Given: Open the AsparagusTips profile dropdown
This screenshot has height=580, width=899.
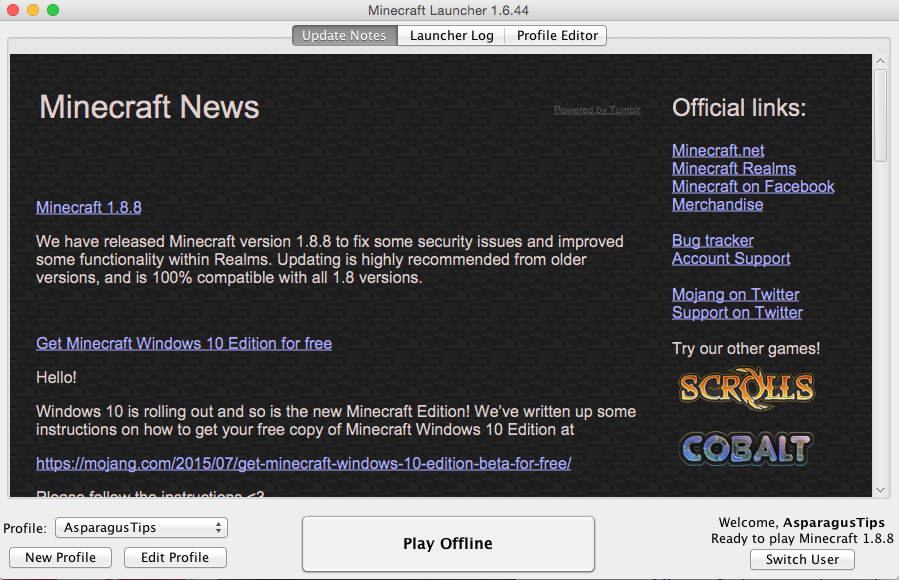Looking at the screenshot, I should (141, 527).
